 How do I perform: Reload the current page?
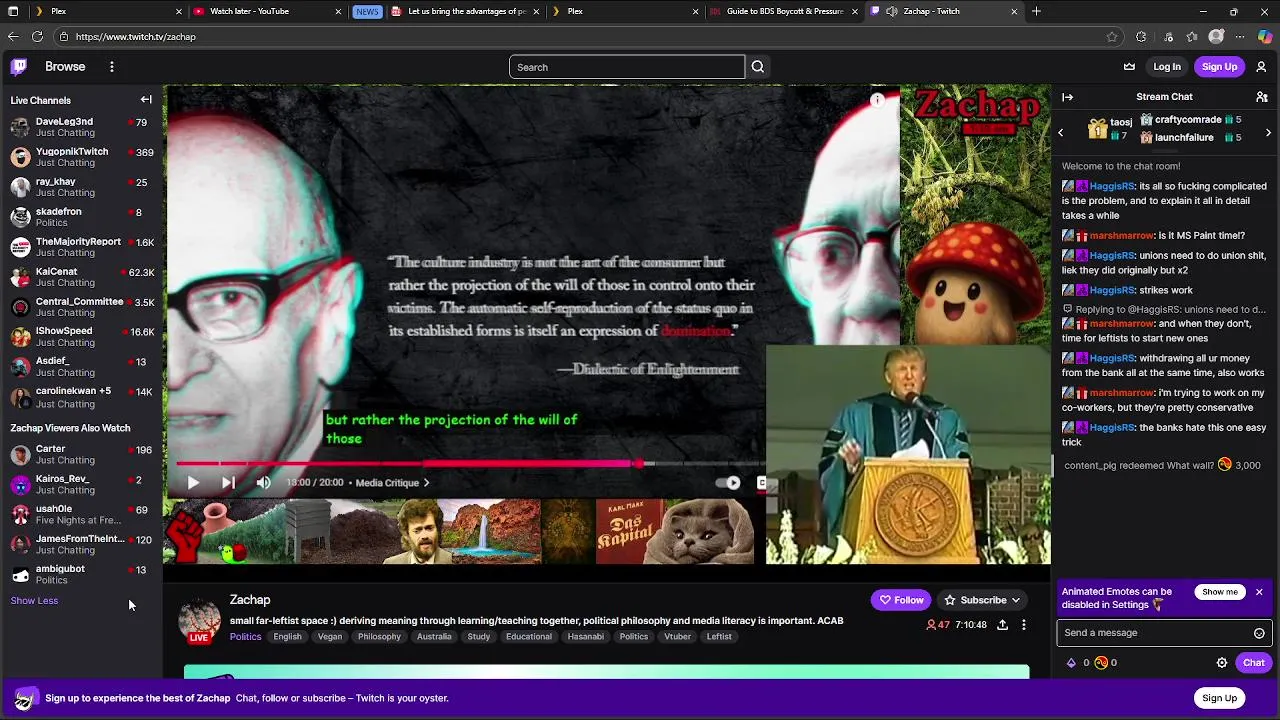pyautogui.click(x=37, y=37)
